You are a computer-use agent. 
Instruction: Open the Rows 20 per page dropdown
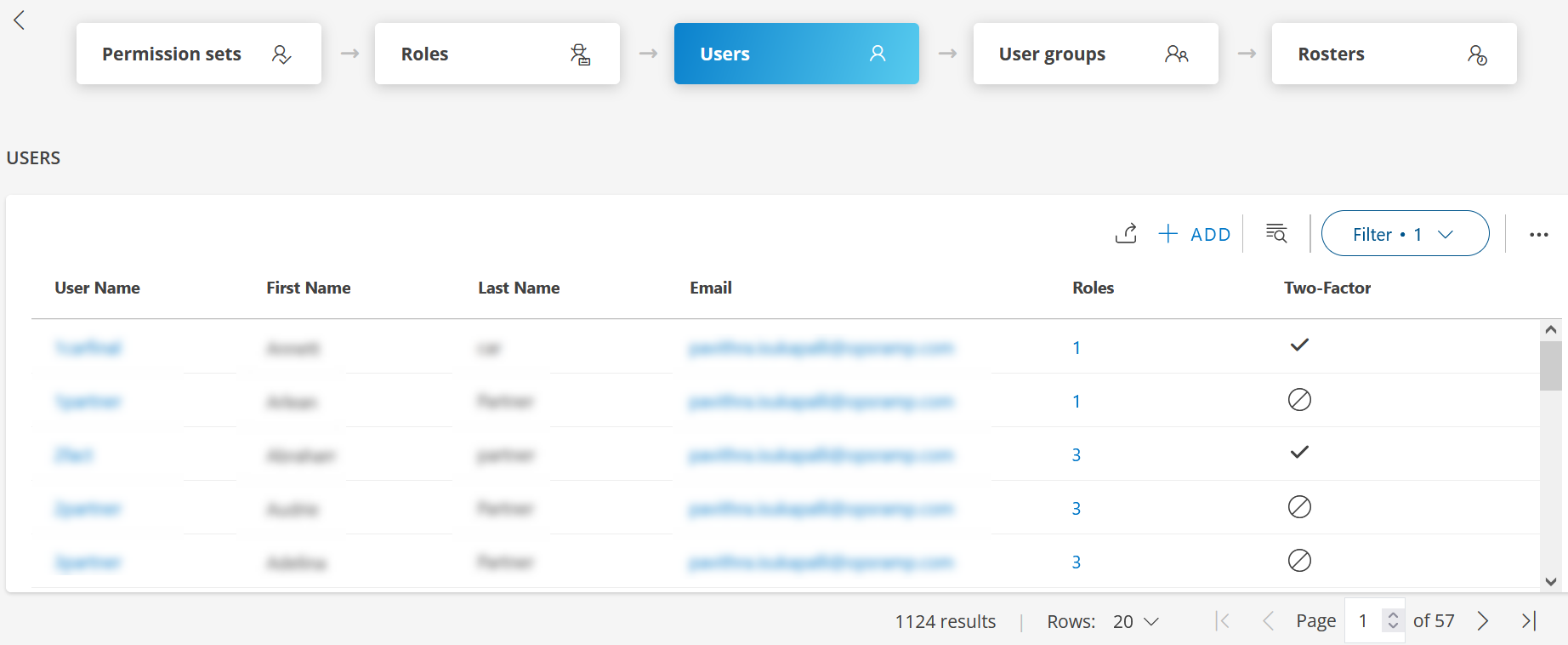(x=1136, y=622)
